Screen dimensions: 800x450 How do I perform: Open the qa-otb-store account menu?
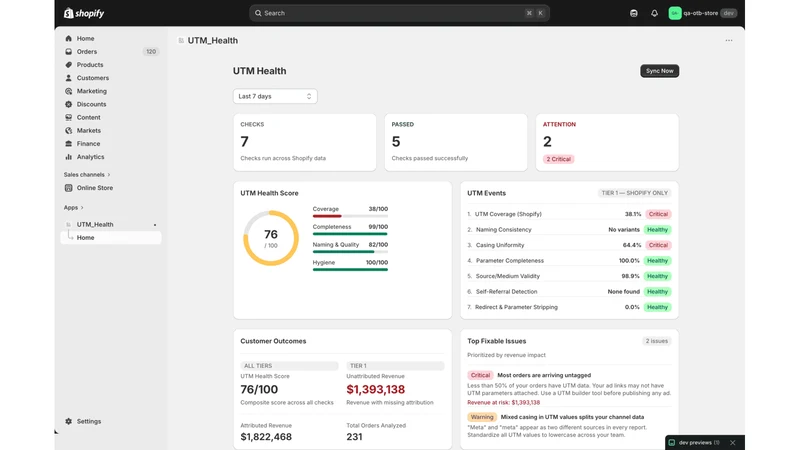(703, 13)
